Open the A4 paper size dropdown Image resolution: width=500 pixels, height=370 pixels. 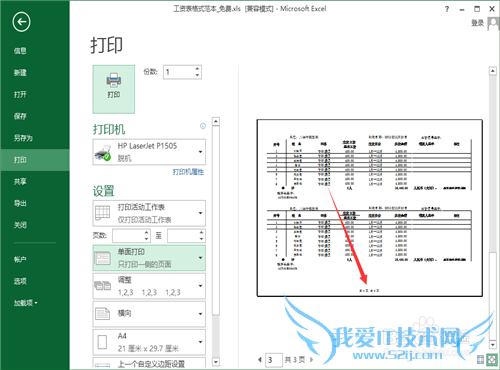point(149,342)
